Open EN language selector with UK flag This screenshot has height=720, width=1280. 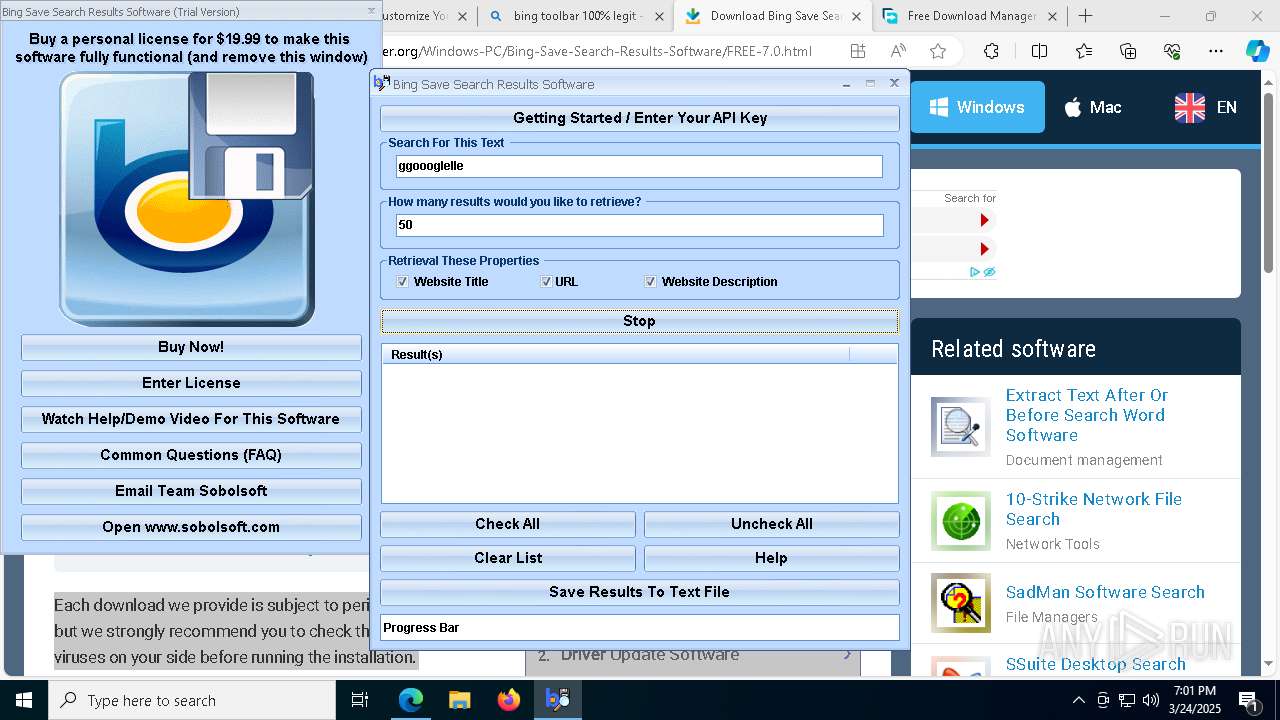click(x=1206, y=107)
